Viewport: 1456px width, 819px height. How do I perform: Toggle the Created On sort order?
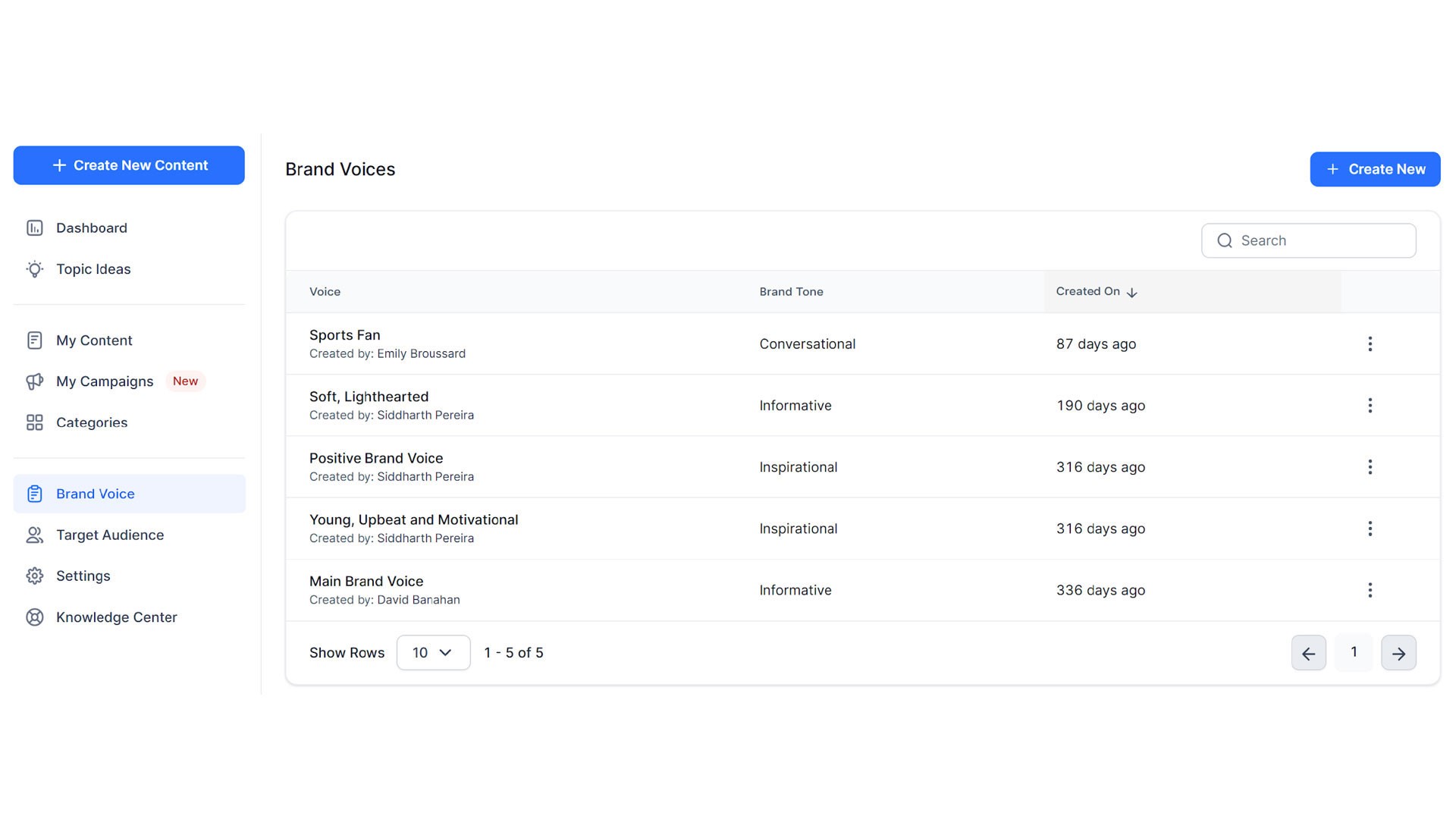pos(1132,292)
